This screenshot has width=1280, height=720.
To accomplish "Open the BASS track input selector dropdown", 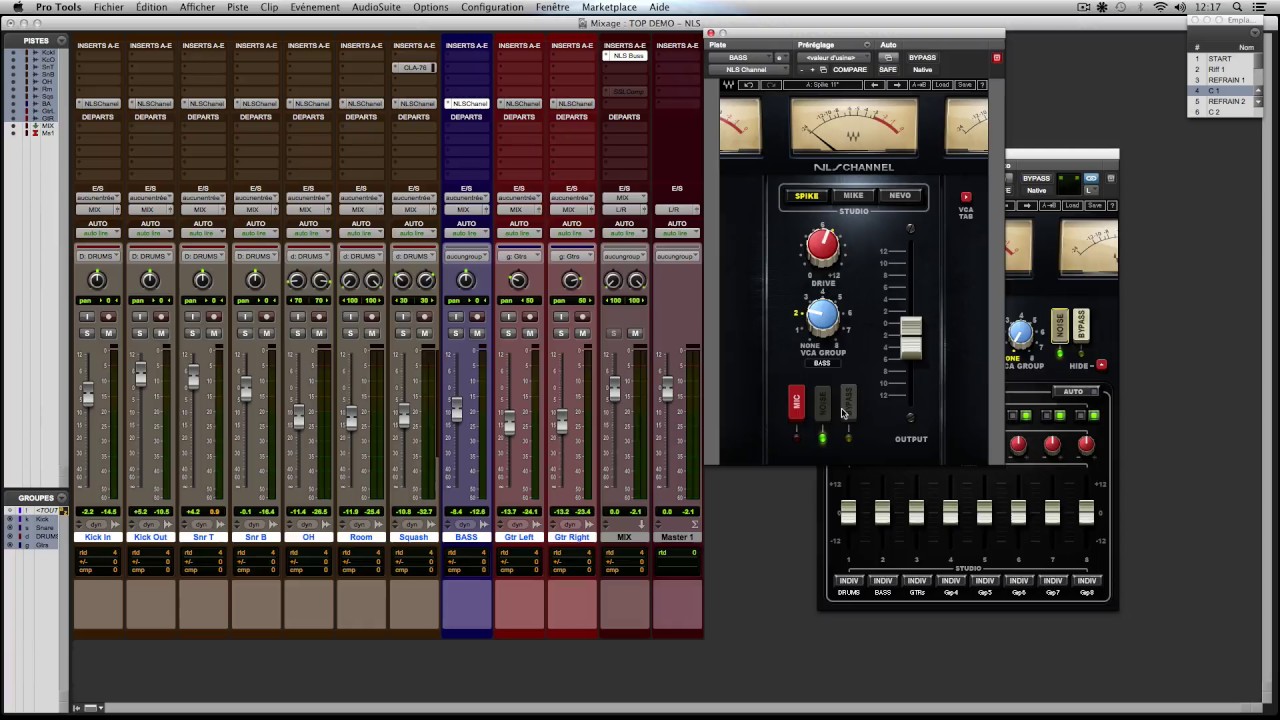I will click(x=466, y=198).
